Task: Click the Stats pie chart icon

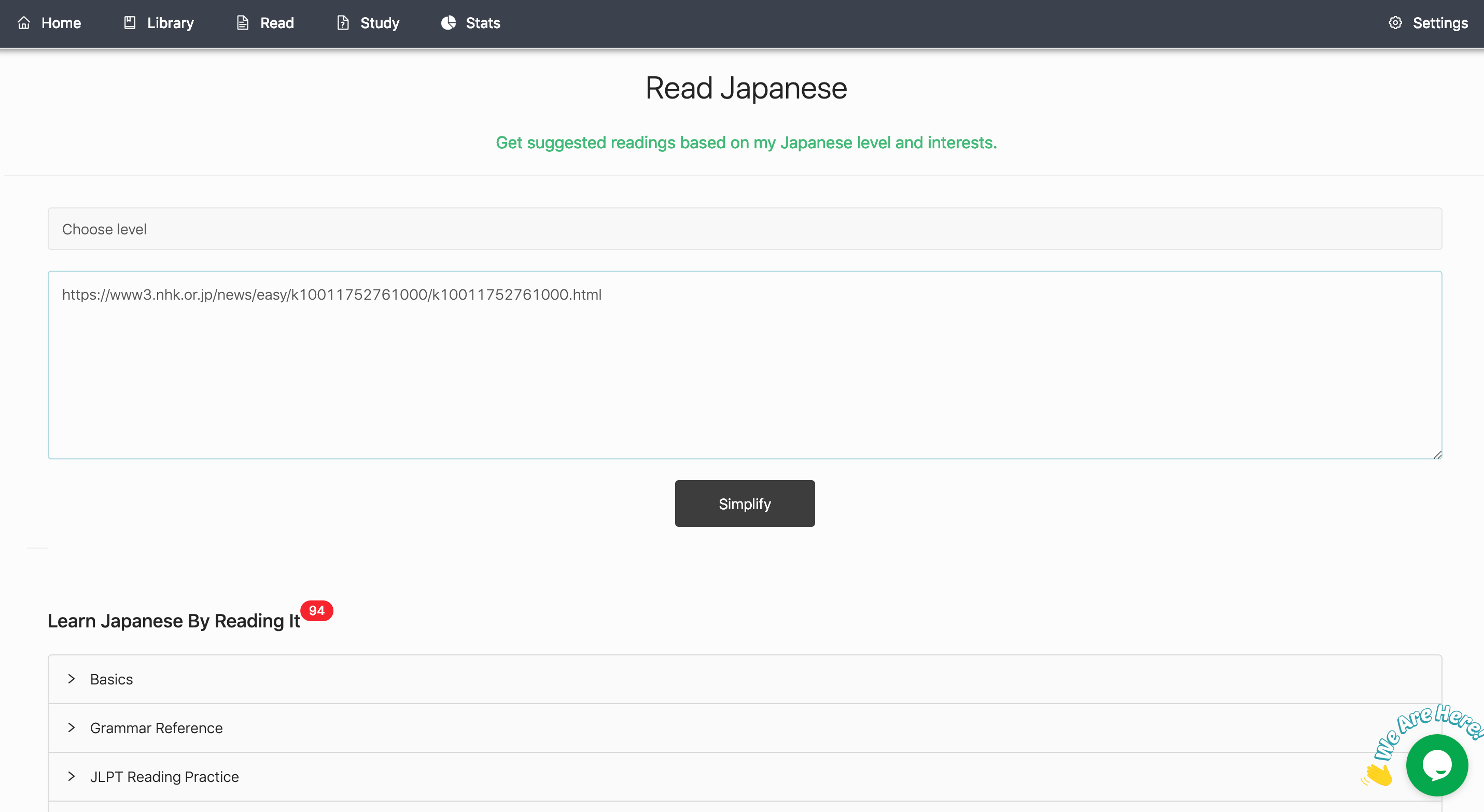Action: click(449, 22)
